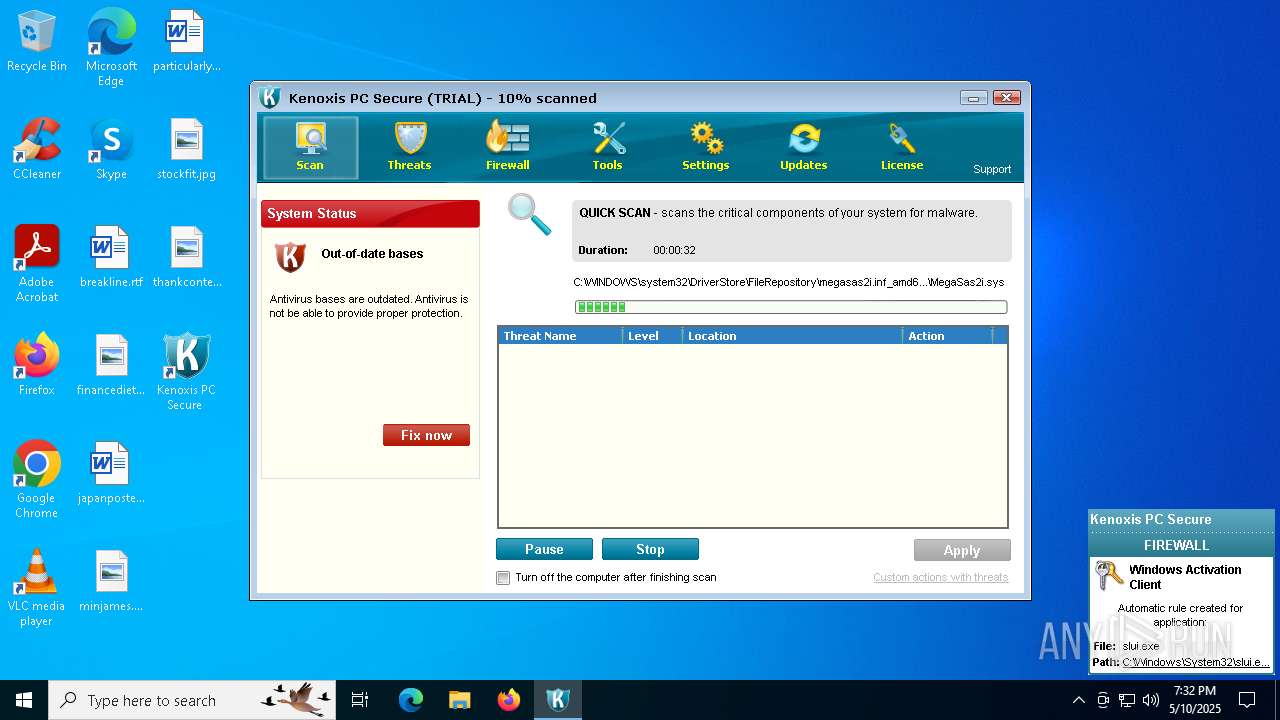The width and height of the screenshot is (1280, 720).
Task: Open the Updates section
Action: coord(804,147)
